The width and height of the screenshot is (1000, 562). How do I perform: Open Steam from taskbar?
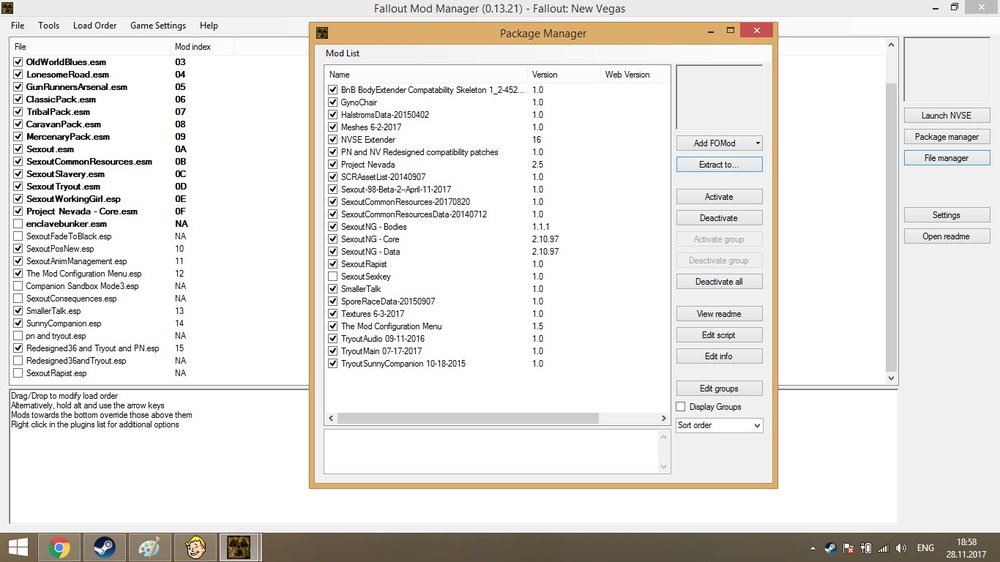(104, 547)
